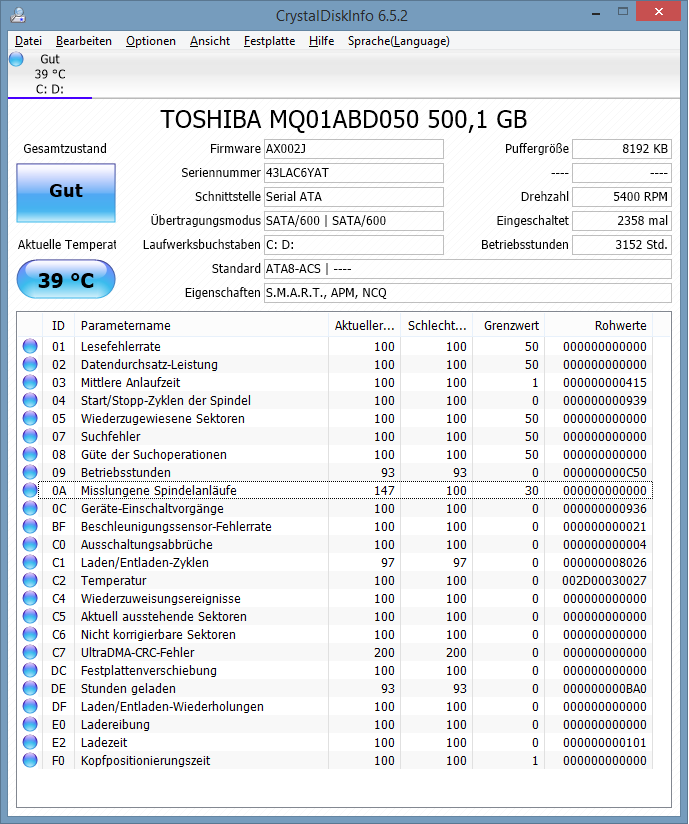Open the Datei menu
The width and height of the screenshot is (689, 824).
[x=28, y=41]
